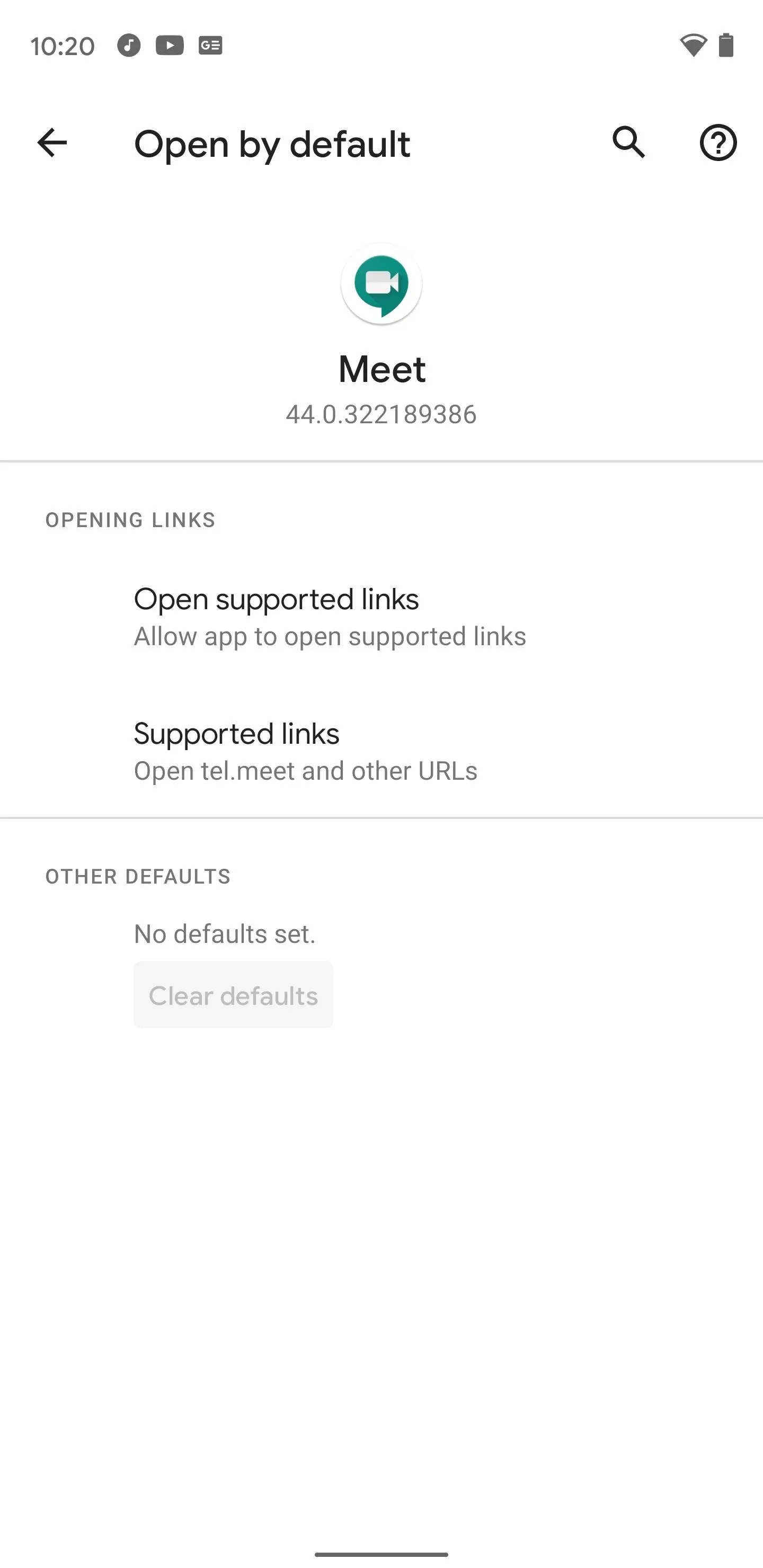Image resolution: width=763 pixels, height=1568 pixels.
Task: Tap the Meet app name label
Action: (382, 369)
